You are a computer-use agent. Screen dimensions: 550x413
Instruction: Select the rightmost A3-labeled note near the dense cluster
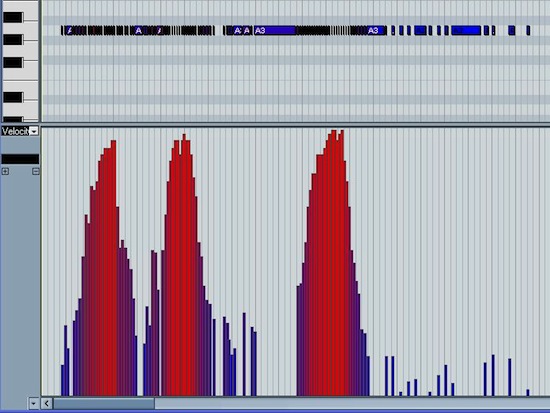coord(376,31)
